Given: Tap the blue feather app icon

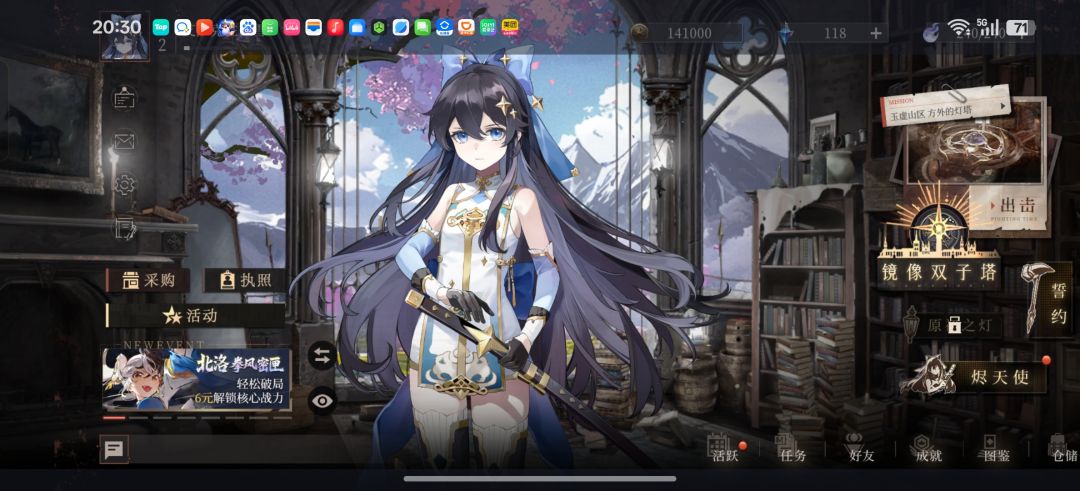Looking at the screenshot, I should click(x=401, y=27).
